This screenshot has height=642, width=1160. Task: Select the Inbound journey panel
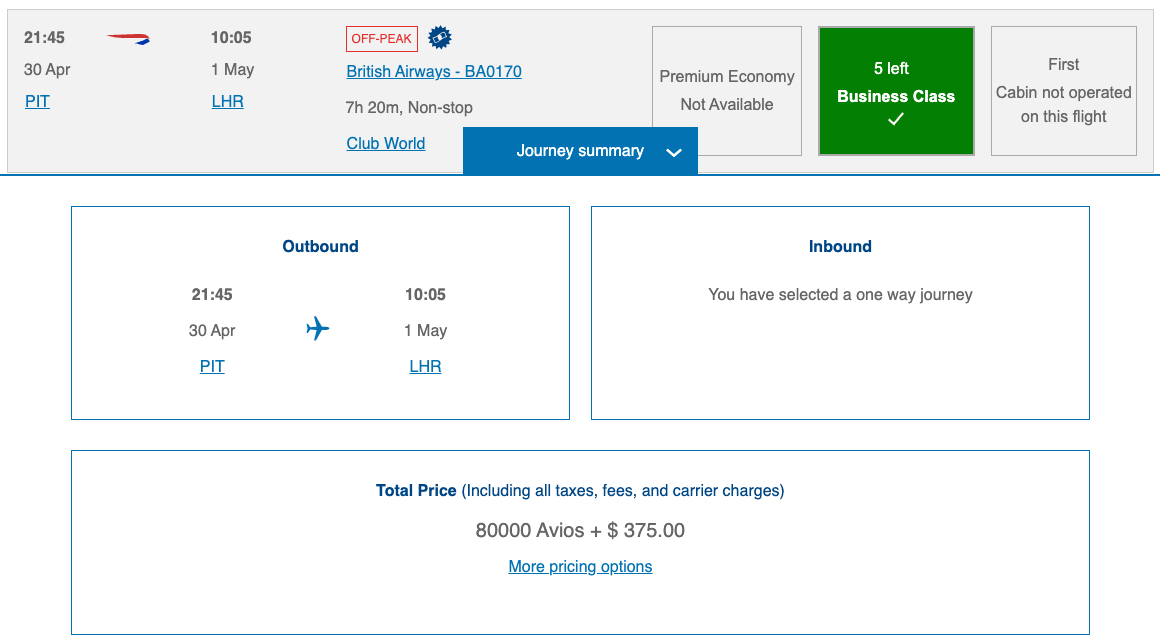840,312
